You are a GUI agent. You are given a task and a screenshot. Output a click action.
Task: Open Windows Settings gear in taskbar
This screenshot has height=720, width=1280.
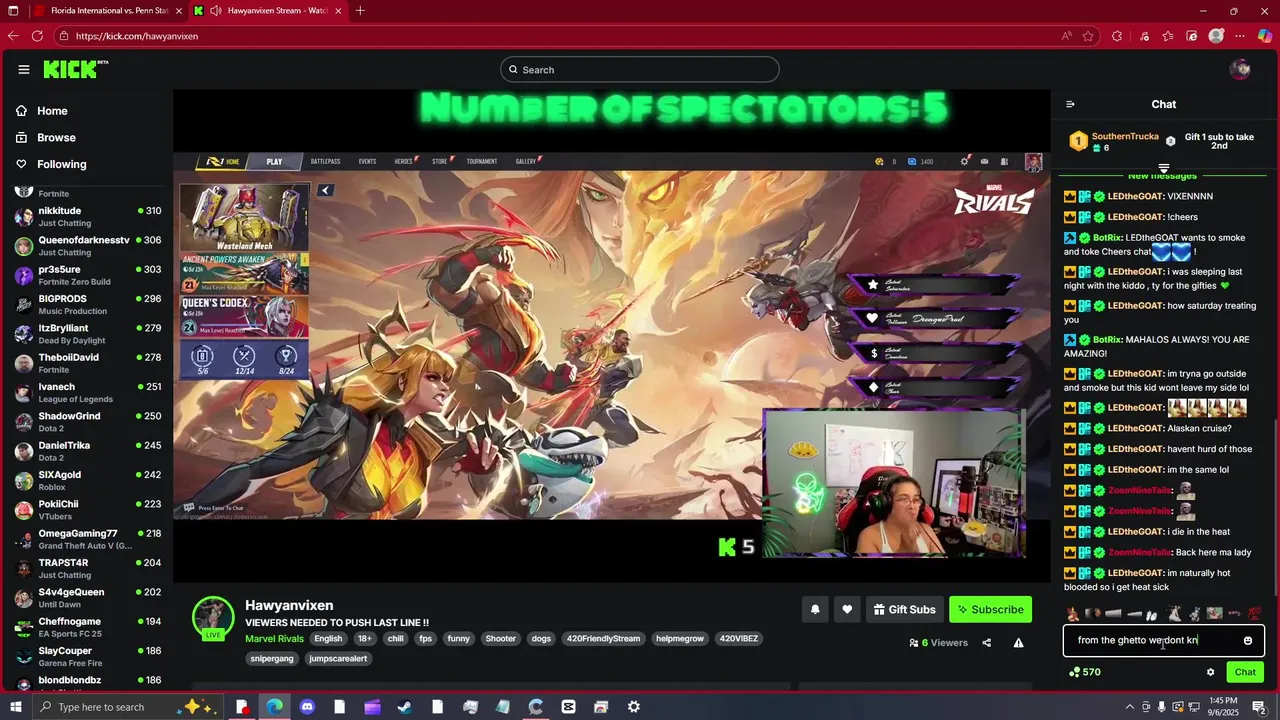tap(634, 707)
